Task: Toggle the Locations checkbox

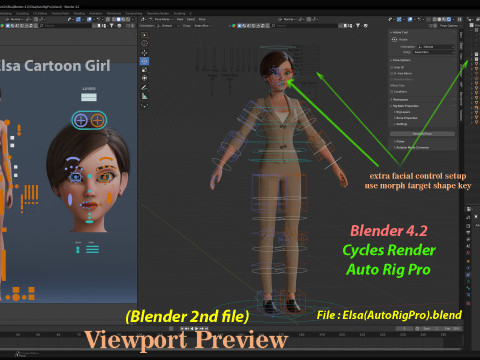Action: (x=392, y=91)
